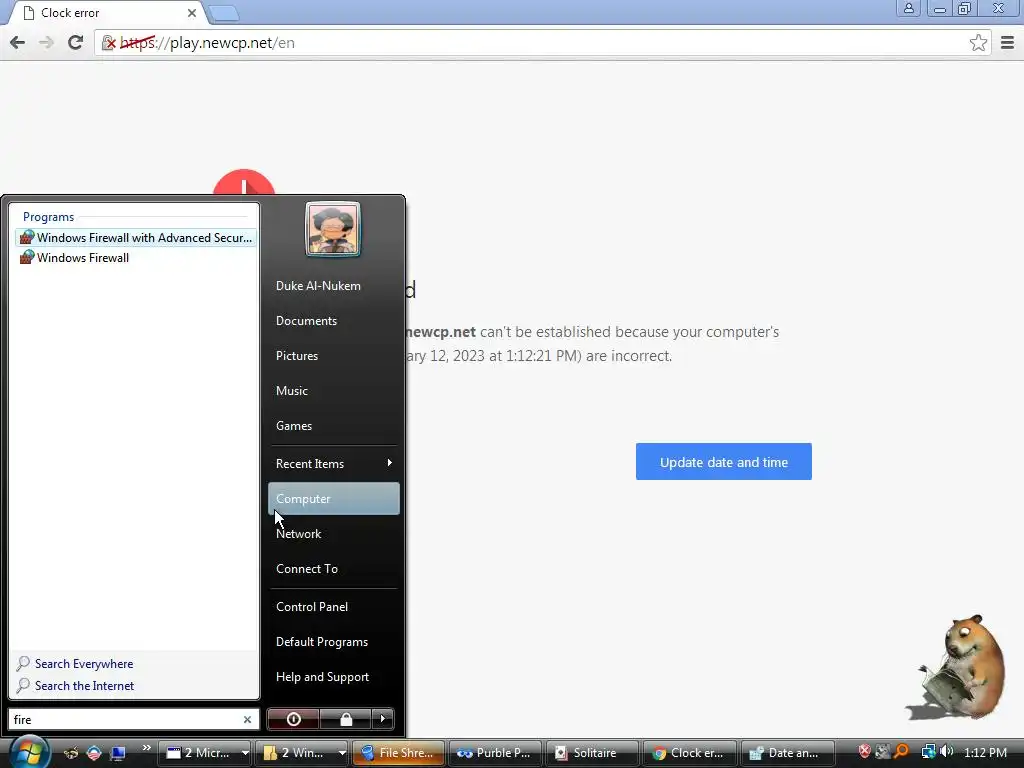Click the network tray icon
Viewport: 1024px width, 768px height.
pos(928,751)
